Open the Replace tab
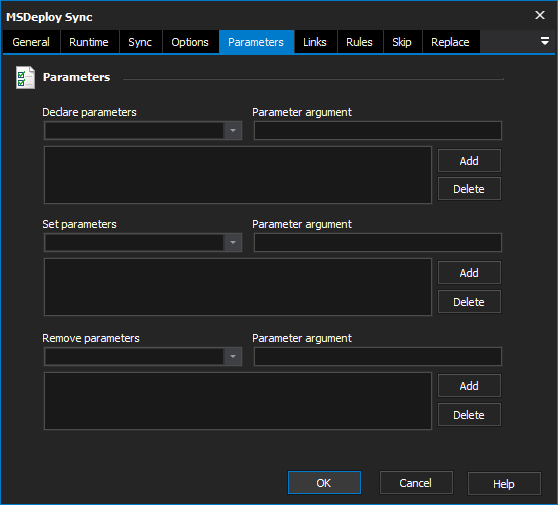The width and height of the screenshot is (558, 505). 451,42
